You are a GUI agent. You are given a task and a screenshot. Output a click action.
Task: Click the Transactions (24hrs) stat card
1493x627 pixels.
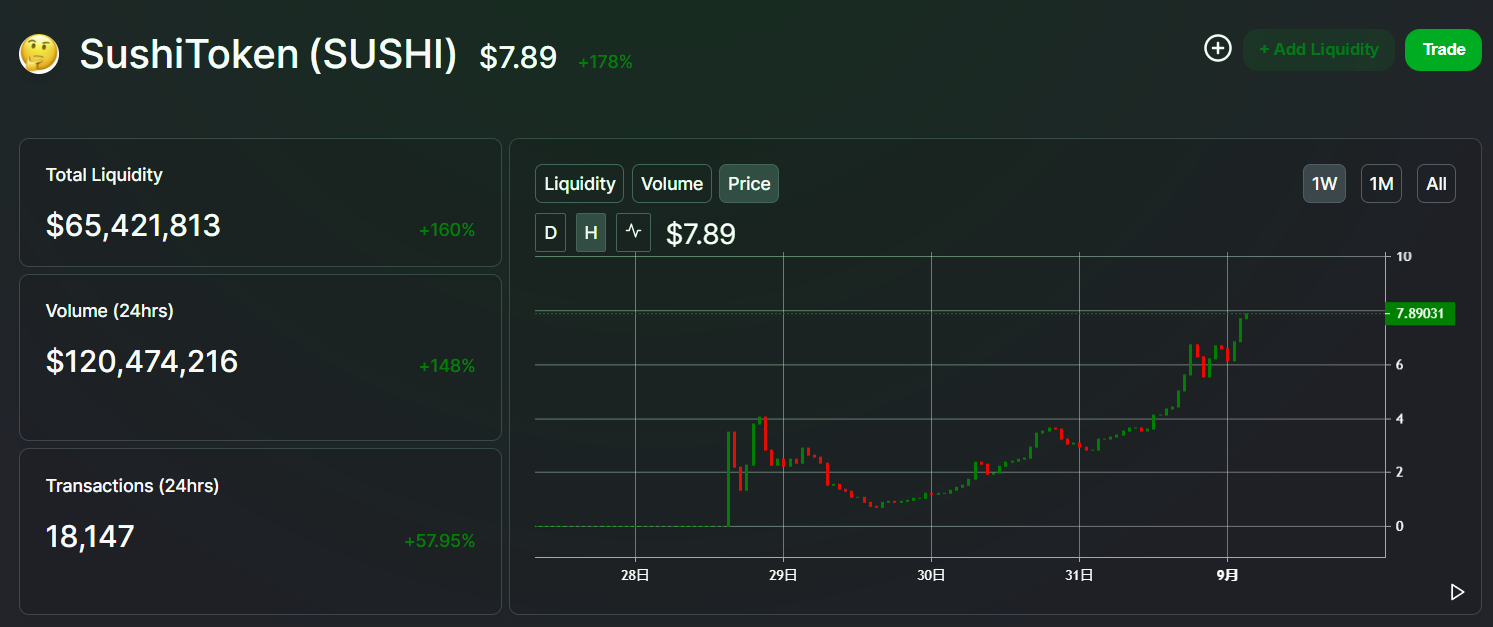click(260, 531)
